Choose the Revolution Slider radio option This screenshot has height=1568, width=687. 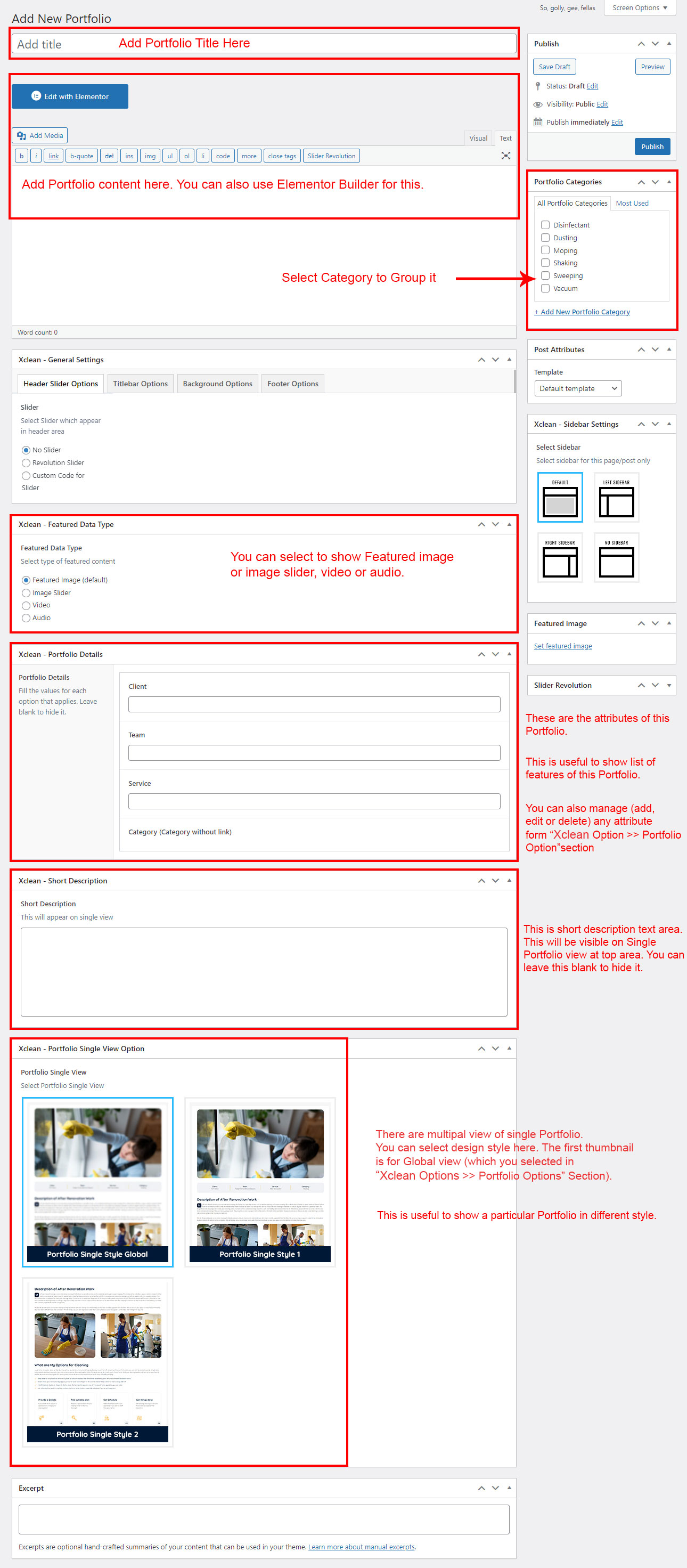26,463
